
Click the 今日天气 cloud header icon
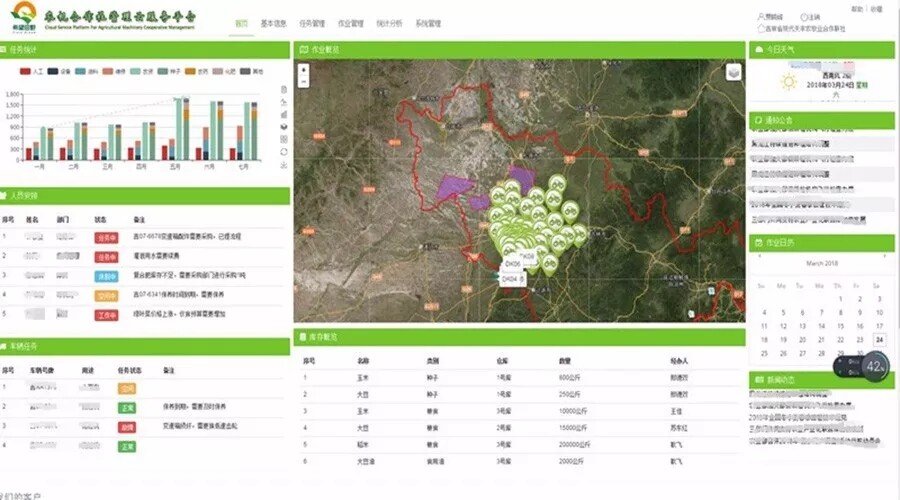pos(759,50)
